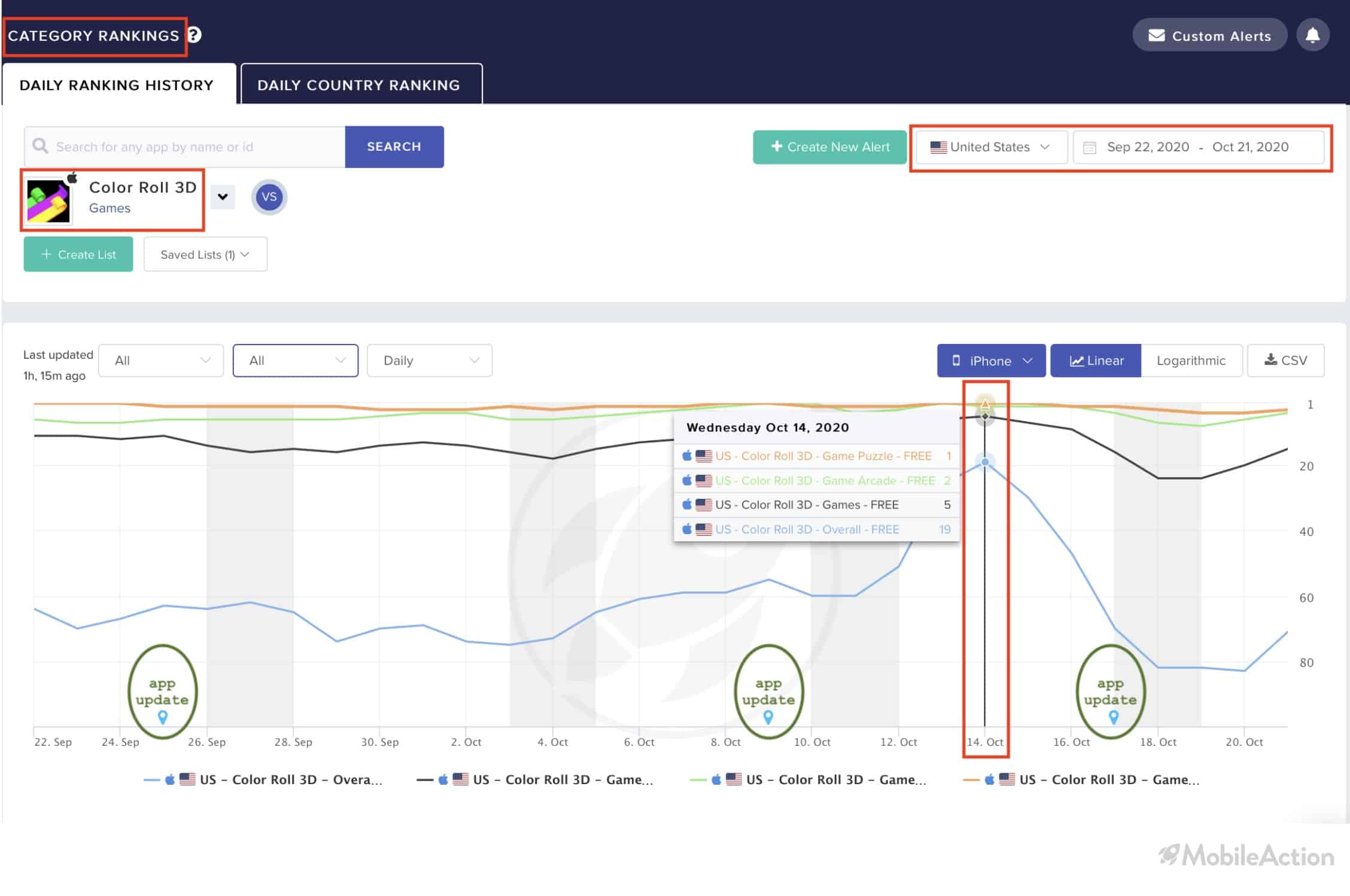Switch the chart scale to Logarithmic
Image resolution: width=1350 pixels, height=896 pixels.
point(1191,361)
